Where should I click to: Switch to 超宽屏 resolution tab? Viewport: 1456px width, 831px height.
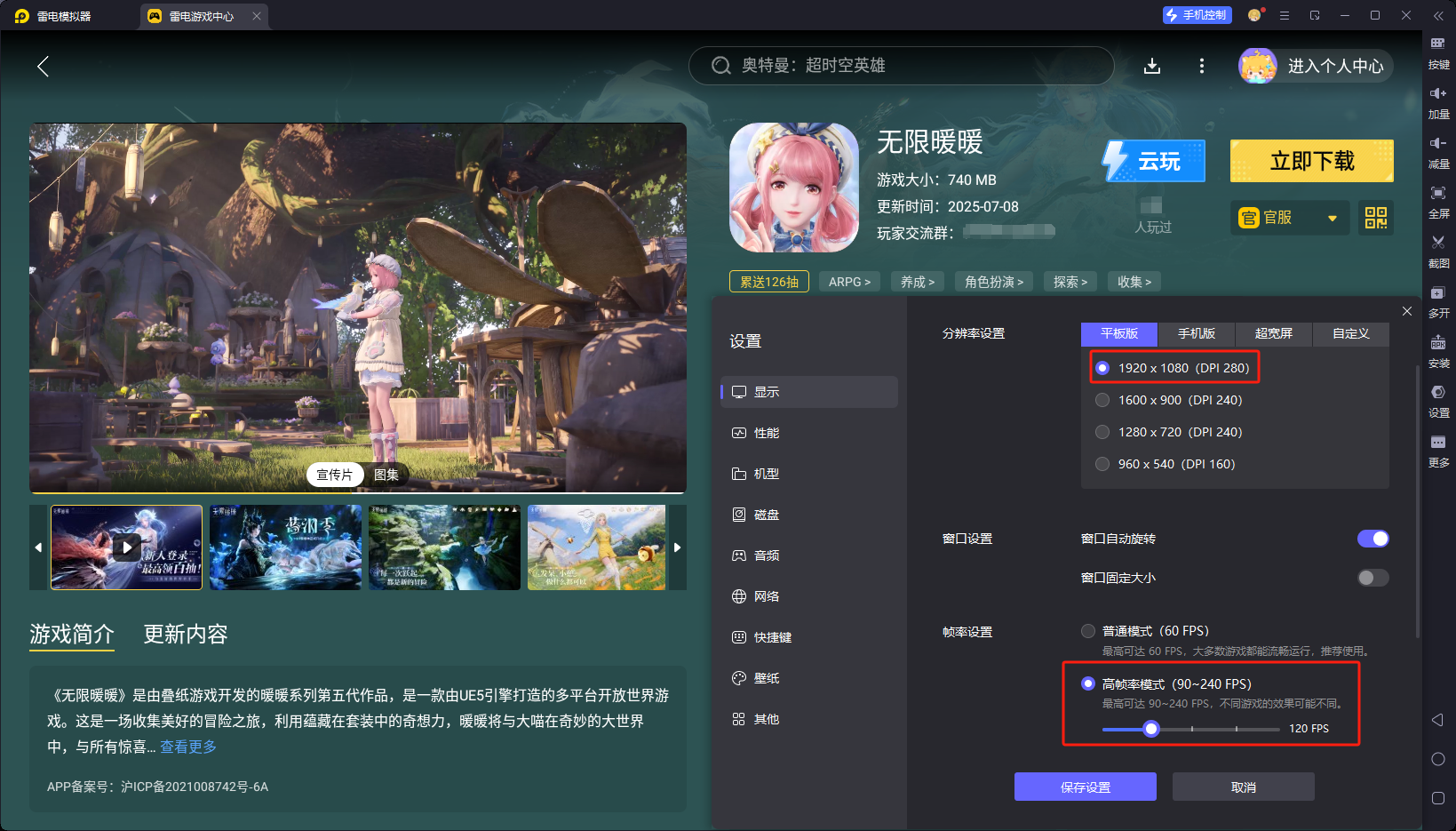(1273, 333)
